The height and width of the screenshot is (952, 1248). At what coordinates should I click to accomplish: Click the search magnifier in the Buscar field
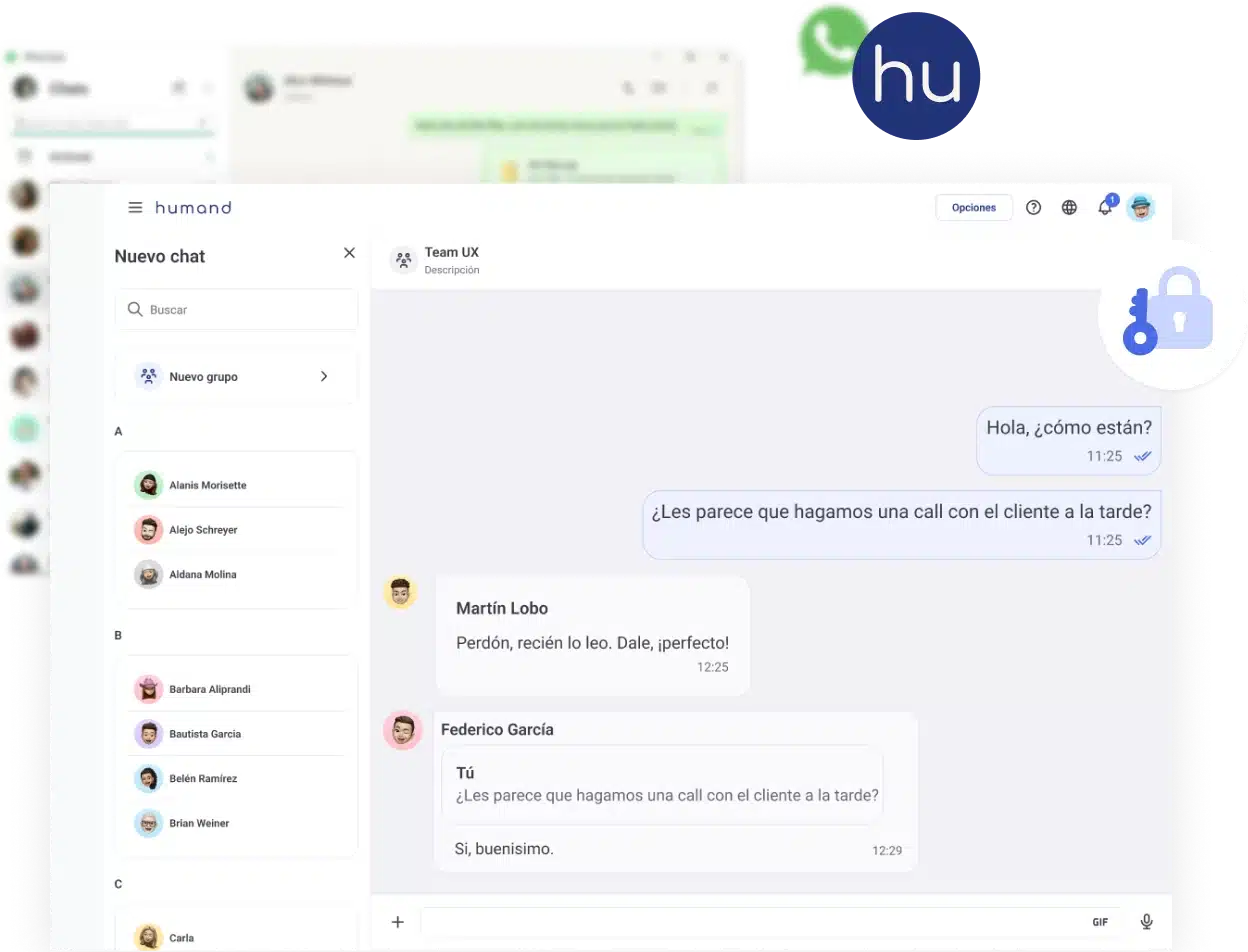tap(136, 309)
